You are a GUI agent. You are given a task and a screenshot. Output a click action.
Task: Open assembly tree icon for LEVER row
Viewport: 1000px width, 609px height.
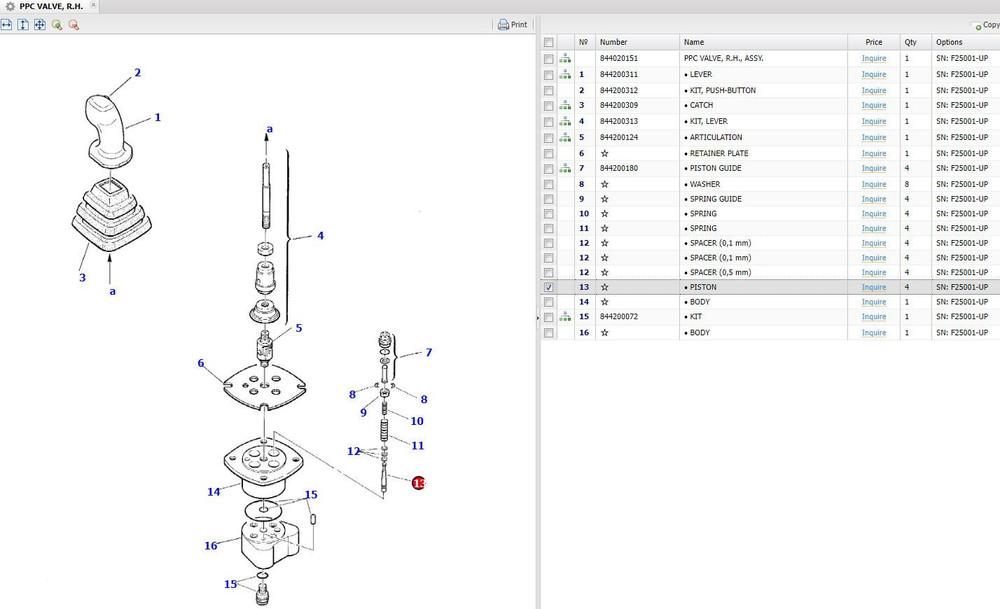click(x=565, y=74)
